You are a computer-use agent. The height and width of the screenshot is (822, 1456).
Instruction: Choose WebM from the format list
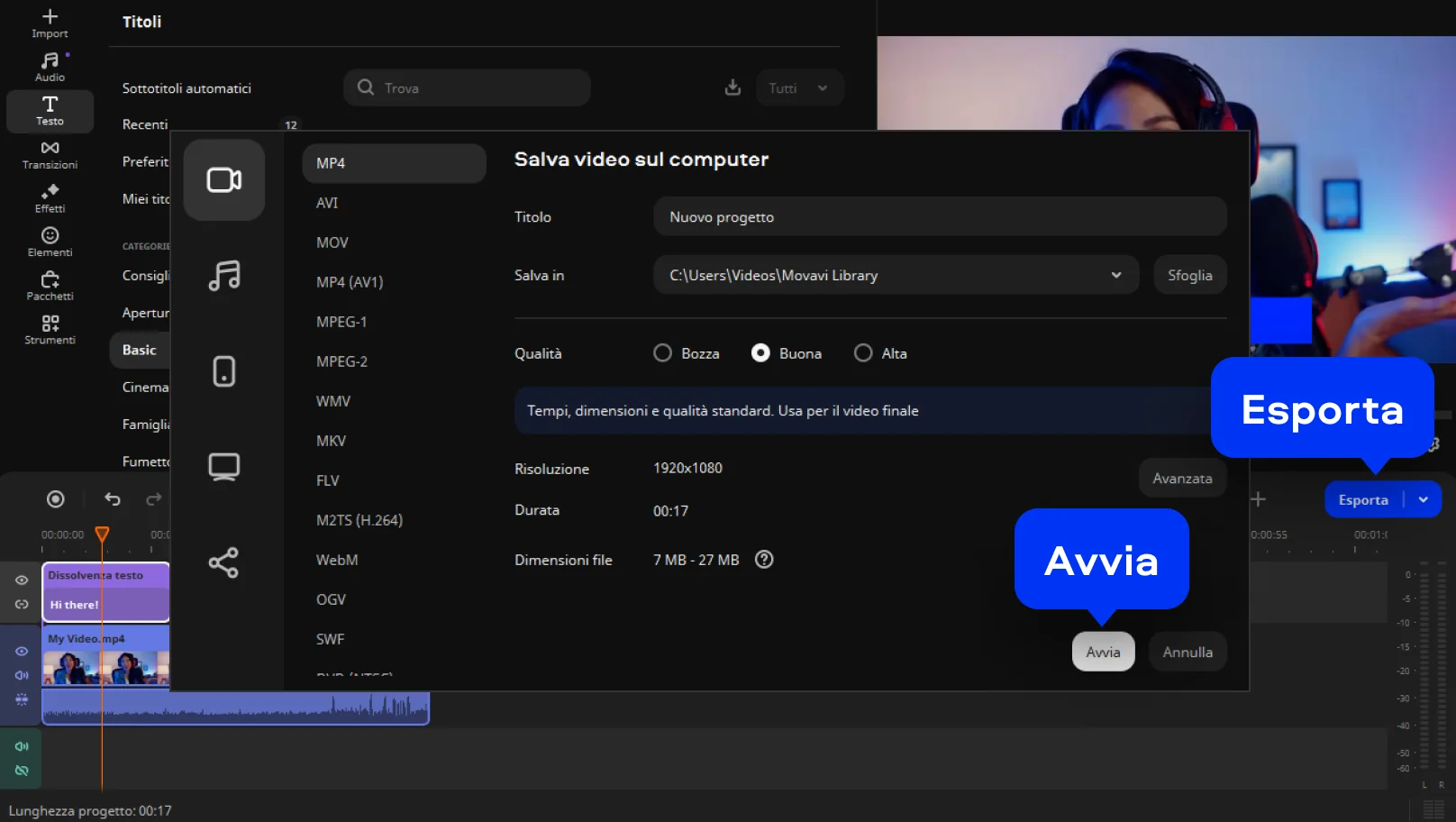tap(337, 560)
